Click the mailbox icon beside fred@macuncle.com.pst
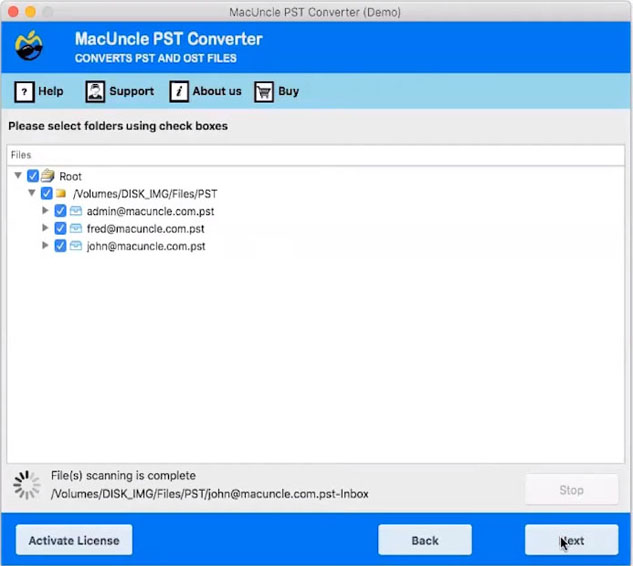633x566 pixels. click(x=75, y=228)
